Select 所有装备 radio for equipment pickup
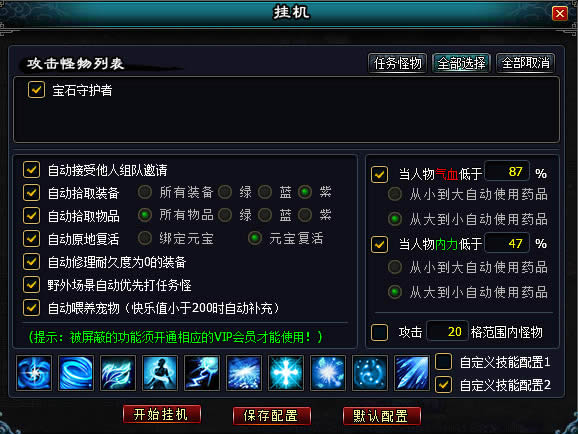 coord(145,192)
